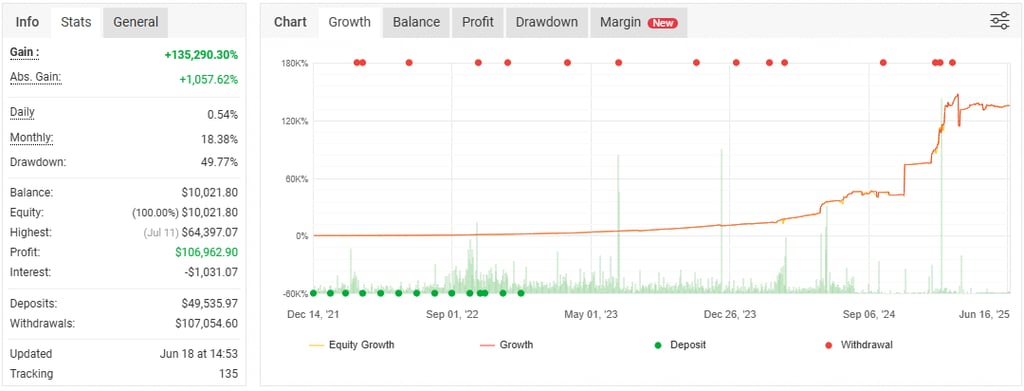Click the Sep 01, '22 date label
Viewport: 1024px width, 391px height.
(x=453, y=315)
